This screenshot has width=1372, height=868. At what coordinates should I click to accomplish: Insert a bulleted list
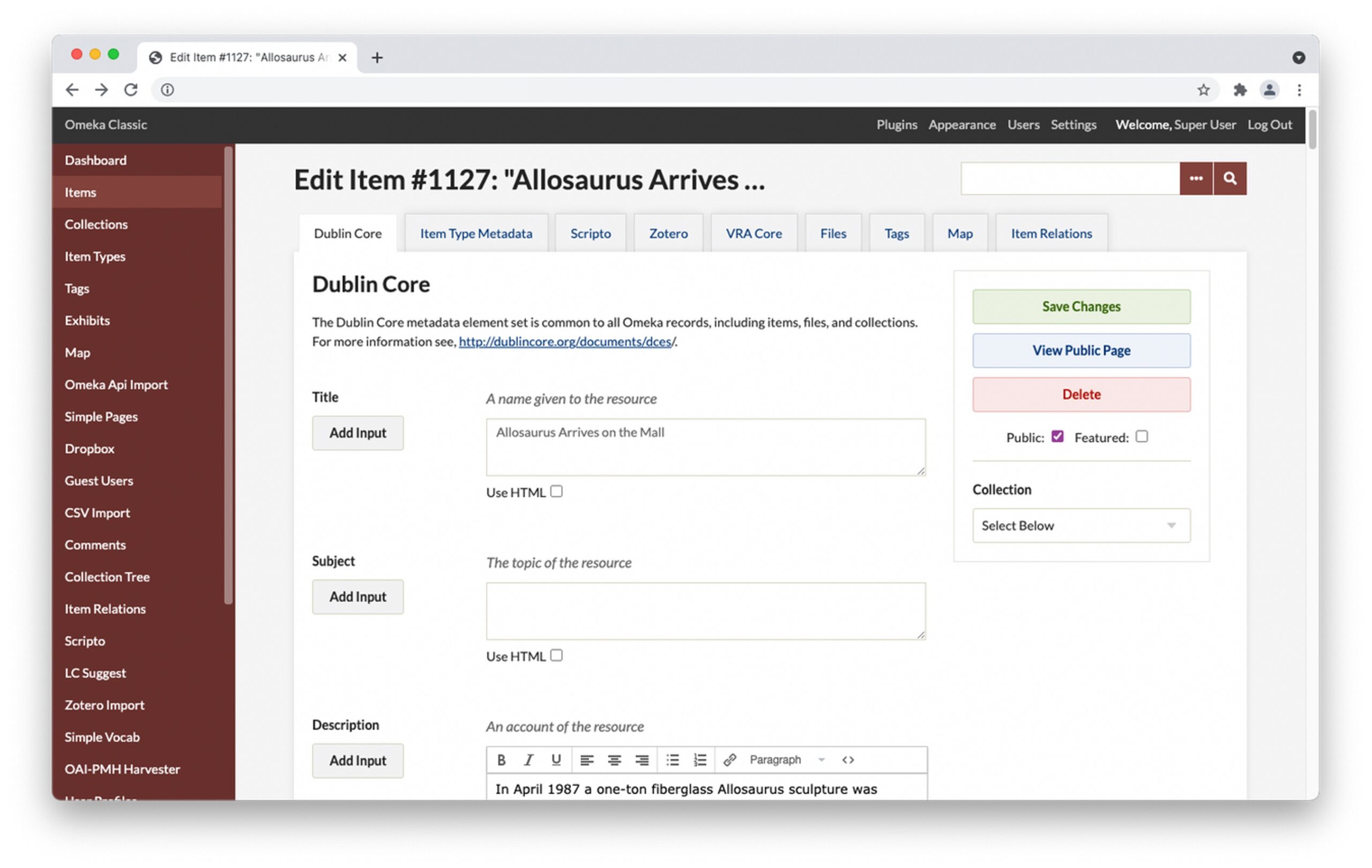click(672, 760)
